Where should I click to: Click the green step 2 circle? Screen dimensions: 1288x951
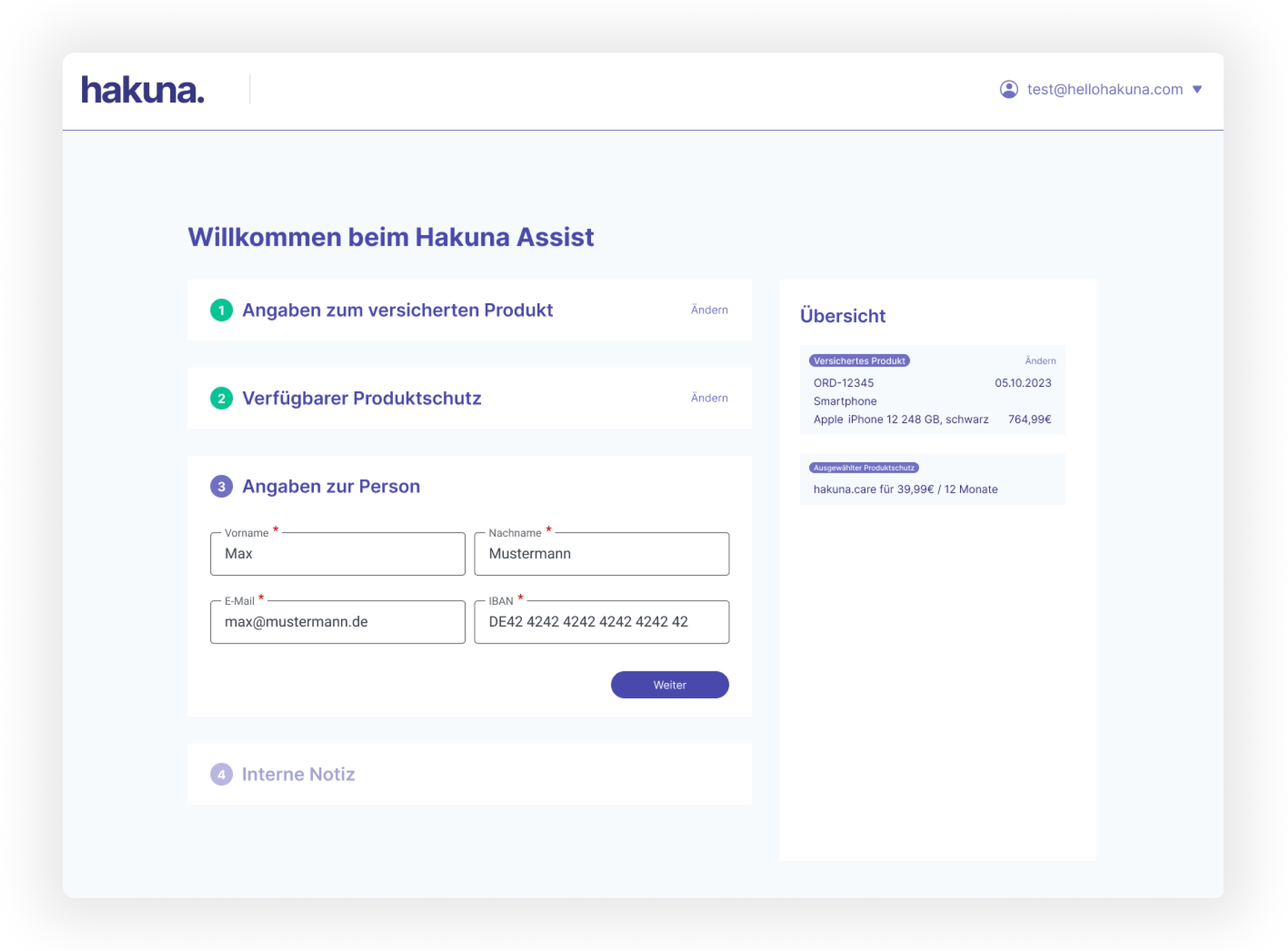click(221, 398)
